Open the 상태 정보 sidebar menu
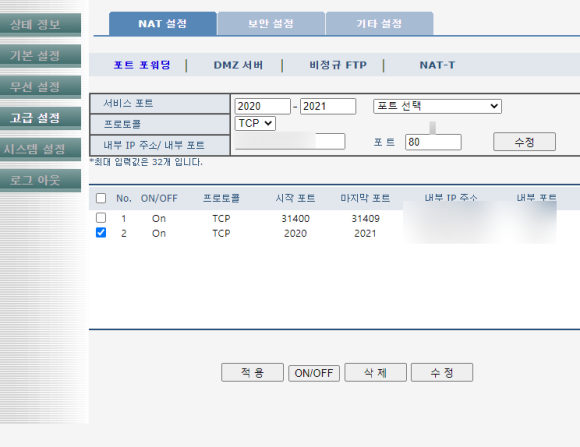Screen dimensions: 580x447 click(x=40, y=24)
